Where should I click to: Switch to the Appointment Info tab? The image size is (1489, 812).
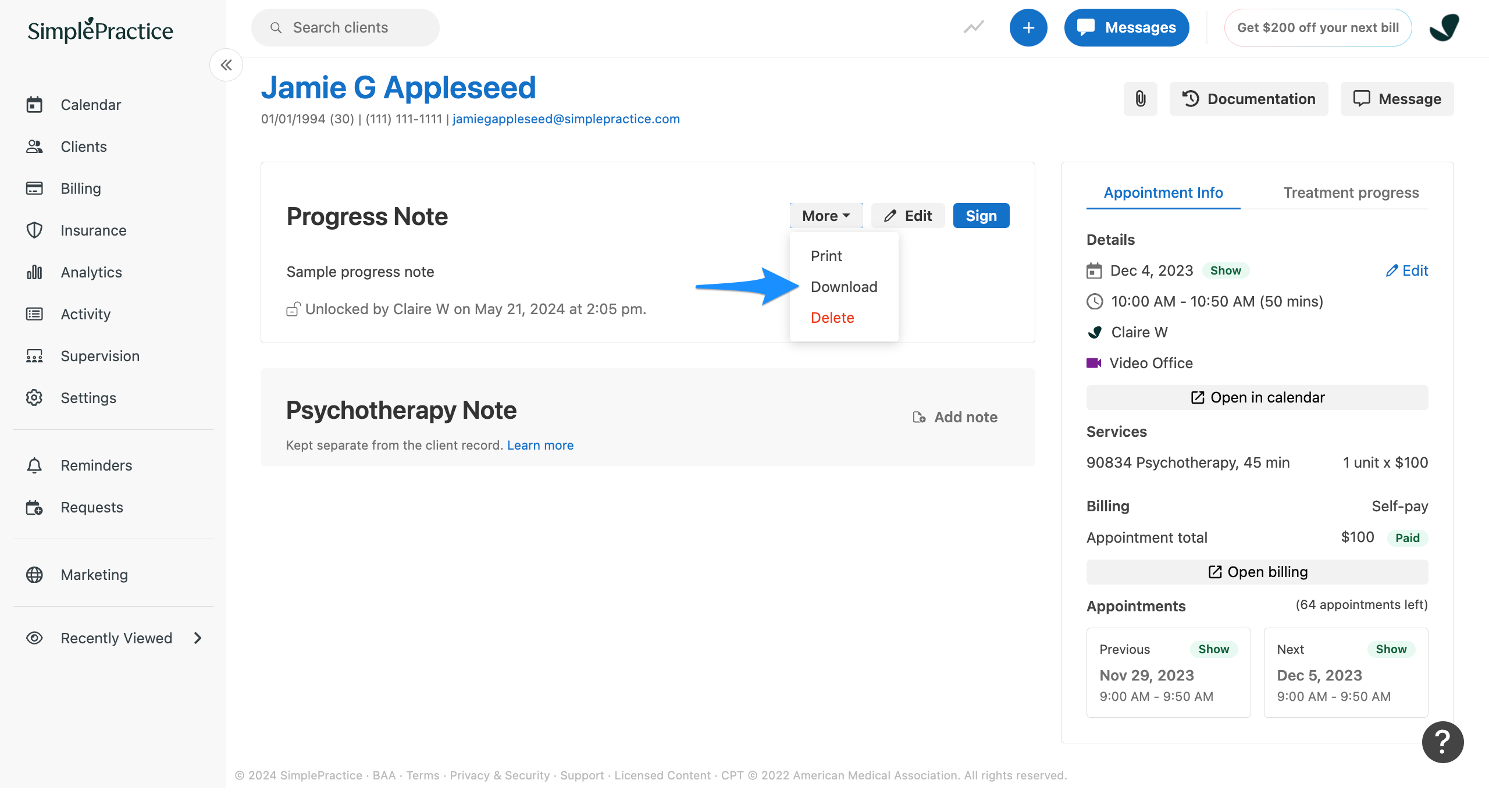pos(1163,193)
